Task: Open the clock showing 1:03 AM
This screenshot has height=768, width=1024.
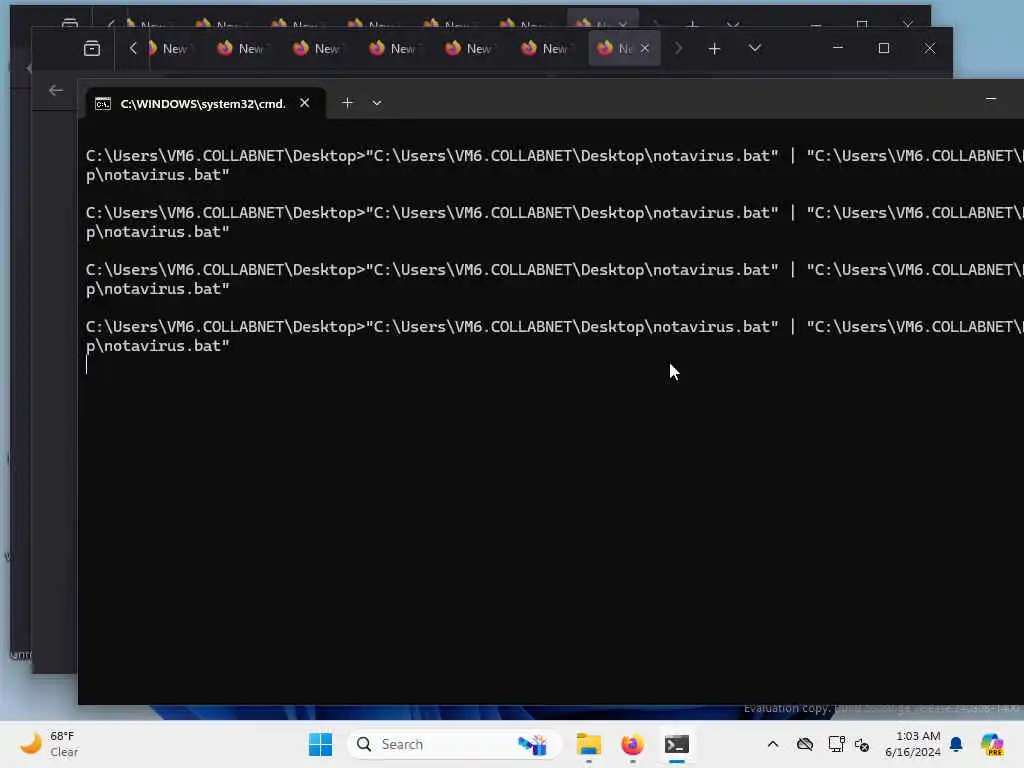Action: coord(912,744)
